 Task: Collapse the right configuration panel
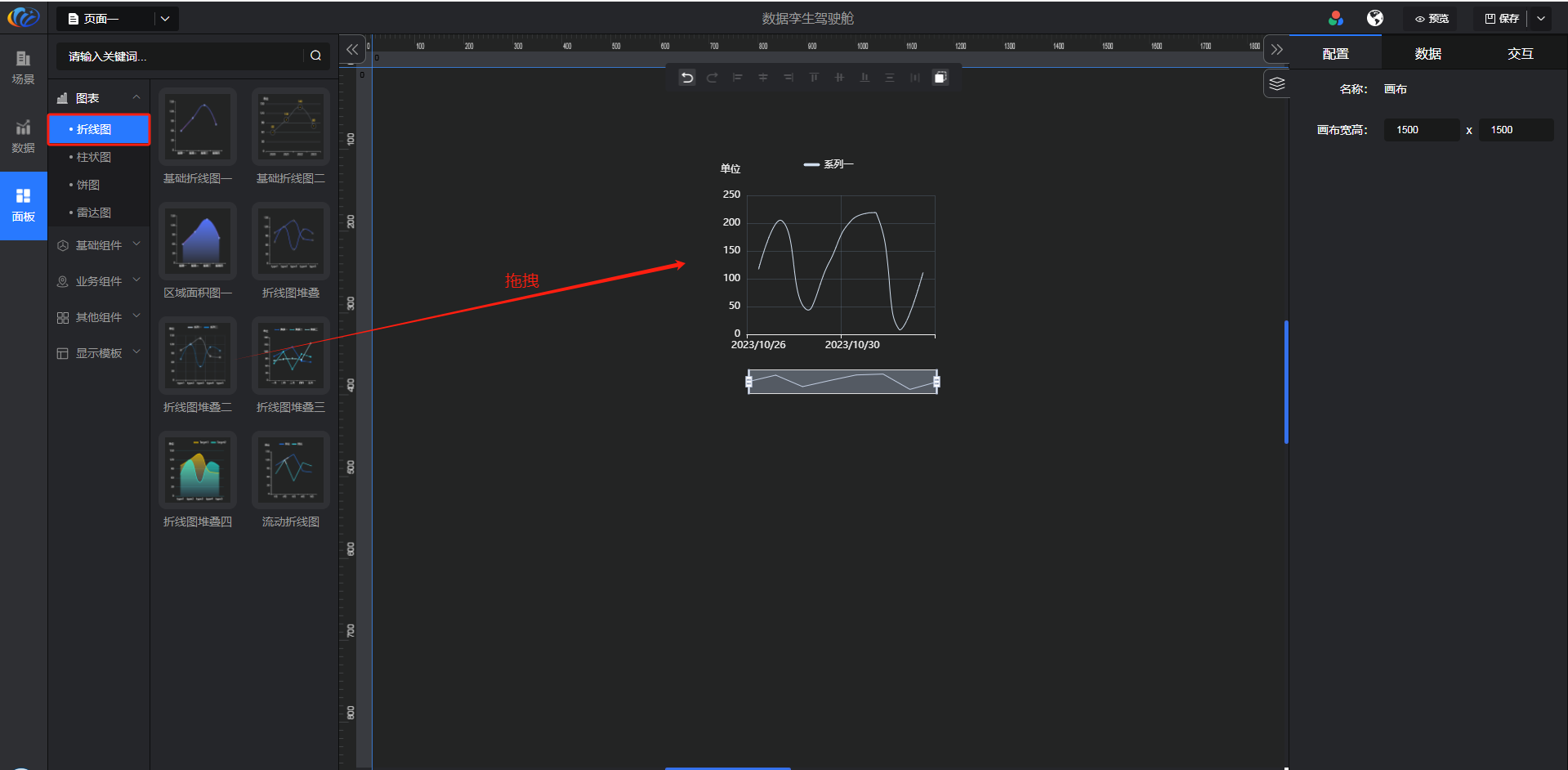coord(1276,49)
